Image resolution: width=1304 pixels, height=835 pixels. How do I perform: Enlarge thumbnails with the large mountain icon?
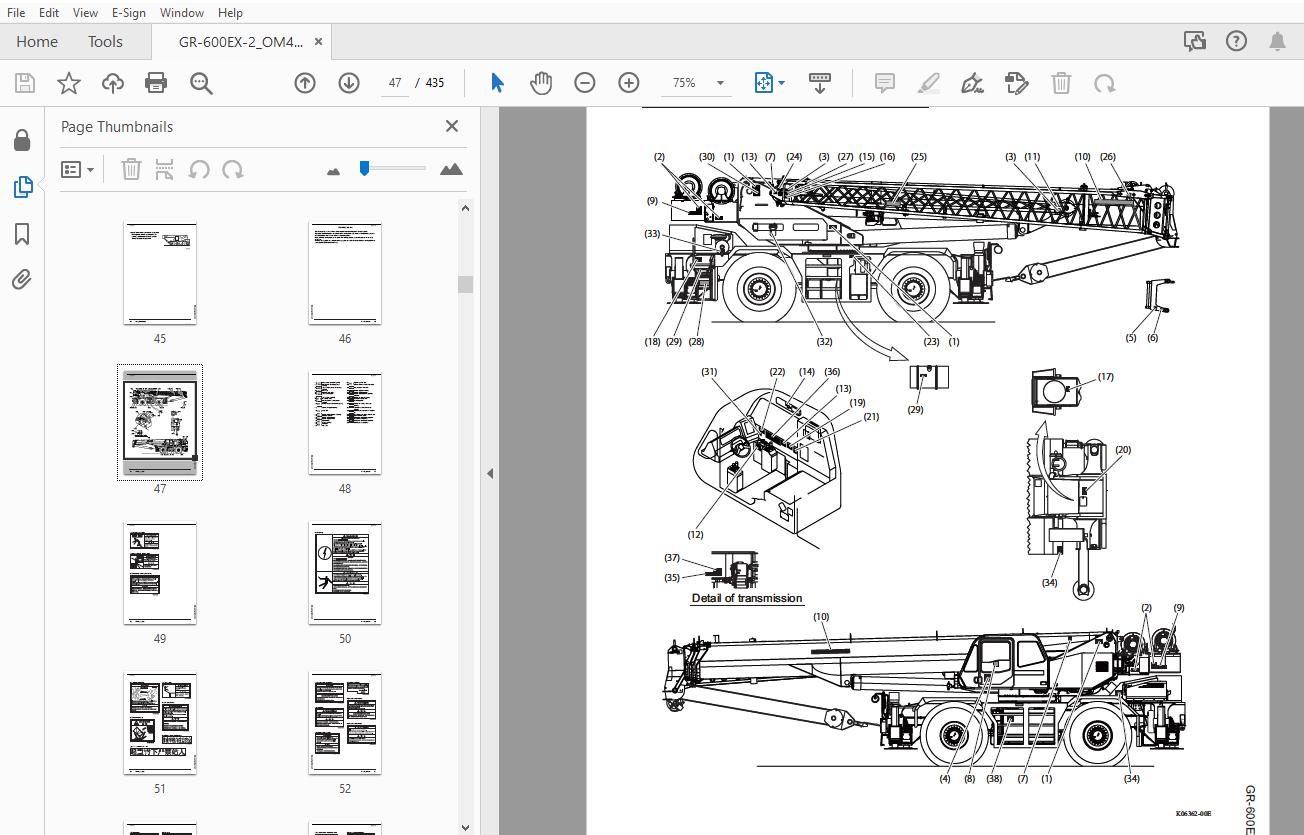click(451, 169)
